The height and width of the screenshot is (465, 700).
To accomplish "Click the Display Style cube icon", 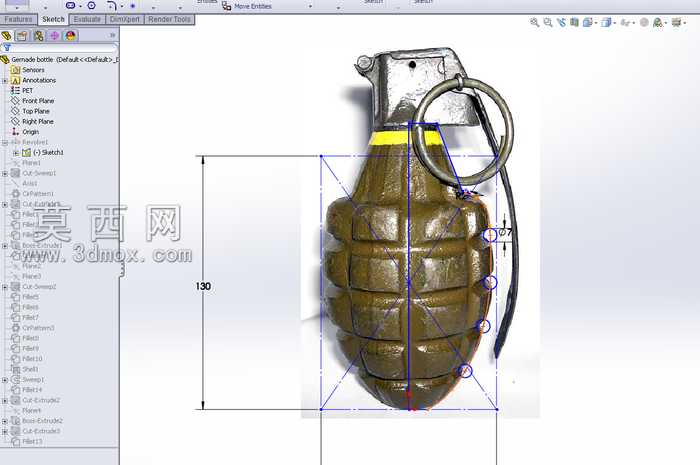I will coord(606,22).
